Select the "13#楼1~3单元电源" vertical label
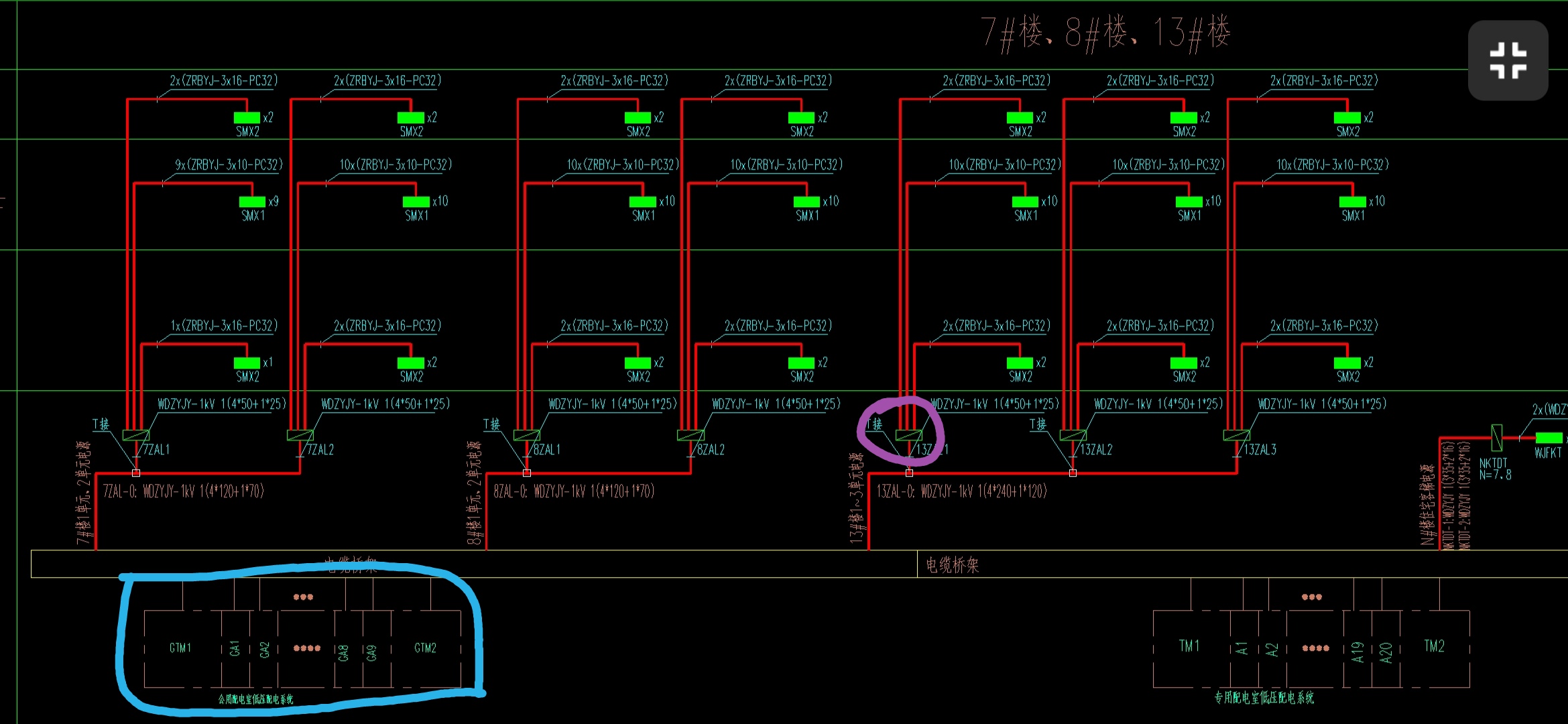Screen dimensions: 1568x724 point(857,498)
